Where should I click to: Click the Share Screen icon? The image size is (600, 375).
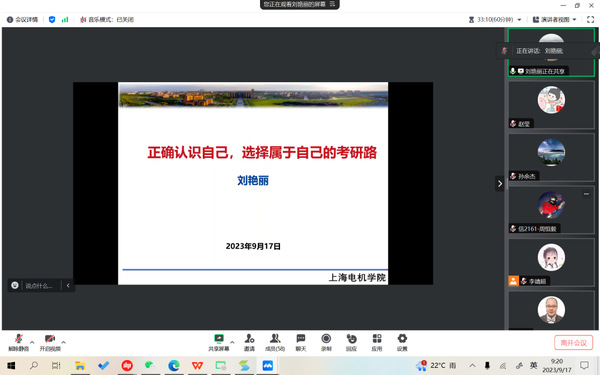click(x=218, y=342)
